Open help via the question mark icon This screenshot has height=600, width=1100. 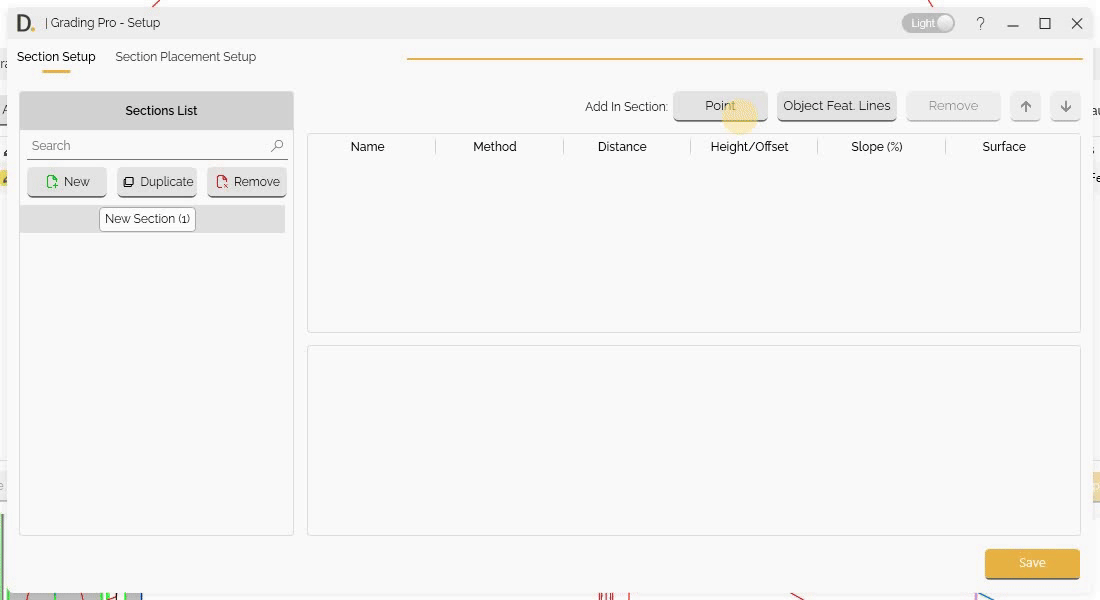980,23
